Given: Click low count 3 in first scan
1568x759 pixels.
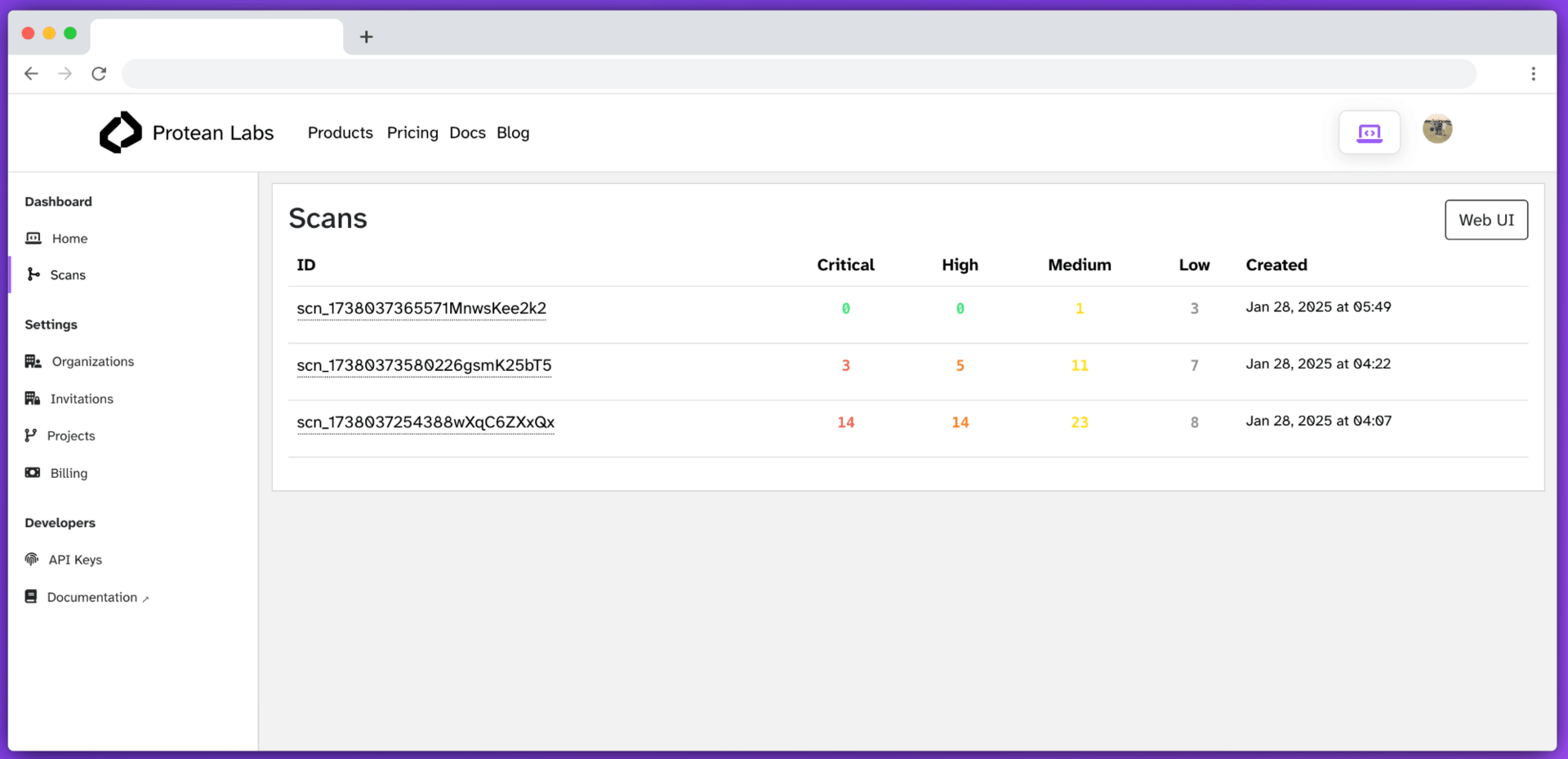Looking at the screenshot, I should pyautogui.click(x=1194, y=308).
